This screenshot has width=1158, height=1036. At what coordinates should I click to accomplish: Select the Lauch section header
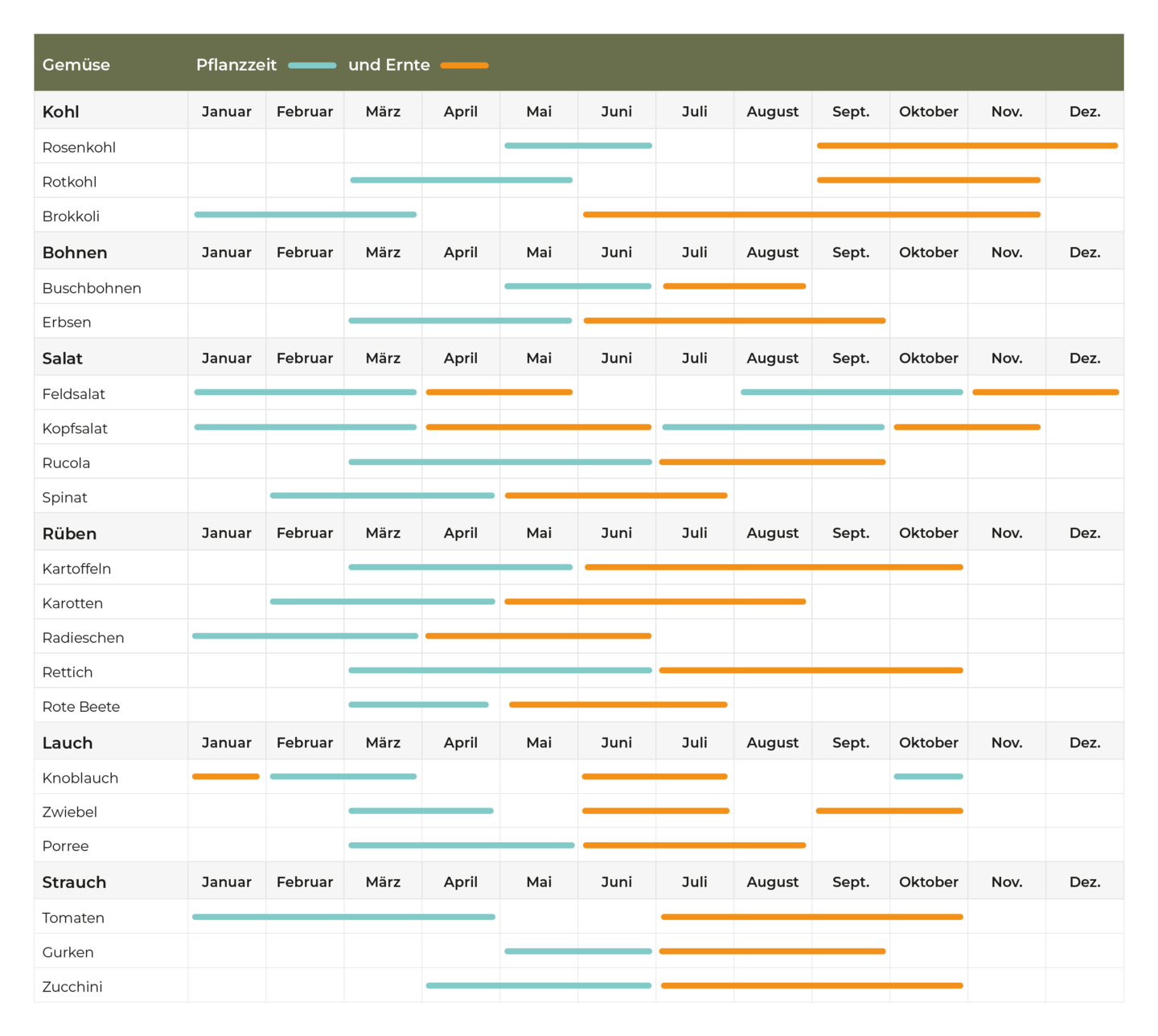pos(68,743)
